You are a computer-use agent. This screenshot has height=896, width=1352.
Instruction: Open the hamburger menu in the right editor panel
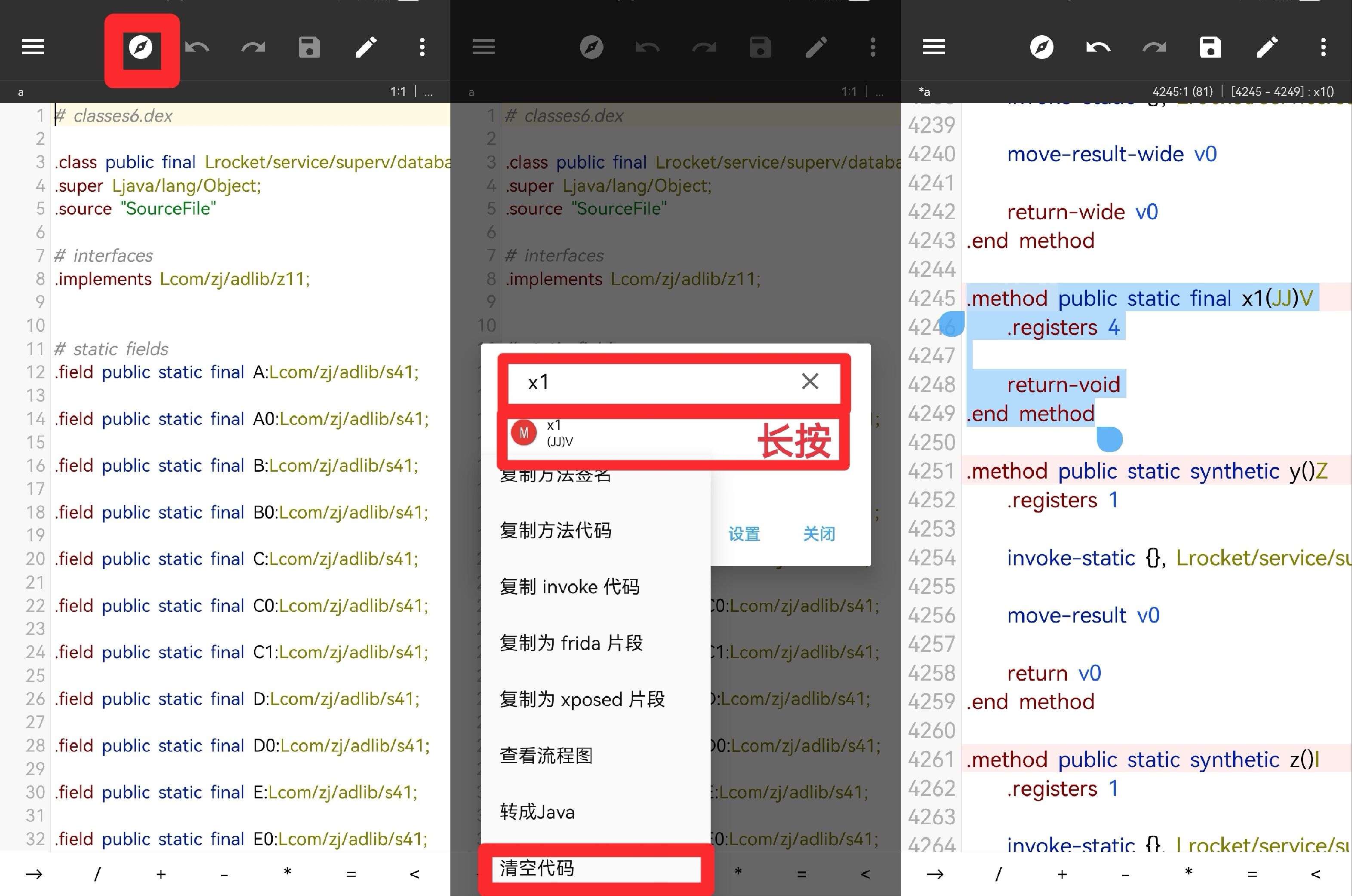(934, 47)
